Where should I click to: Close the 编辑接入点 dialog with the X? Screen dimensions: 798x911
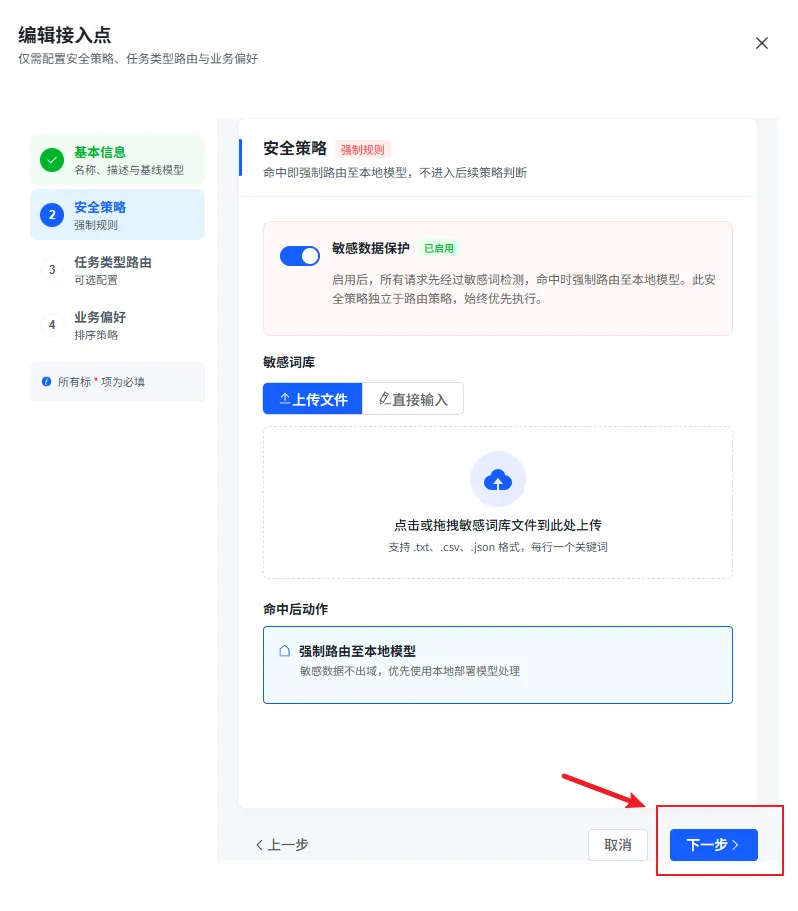click(761, 43)
